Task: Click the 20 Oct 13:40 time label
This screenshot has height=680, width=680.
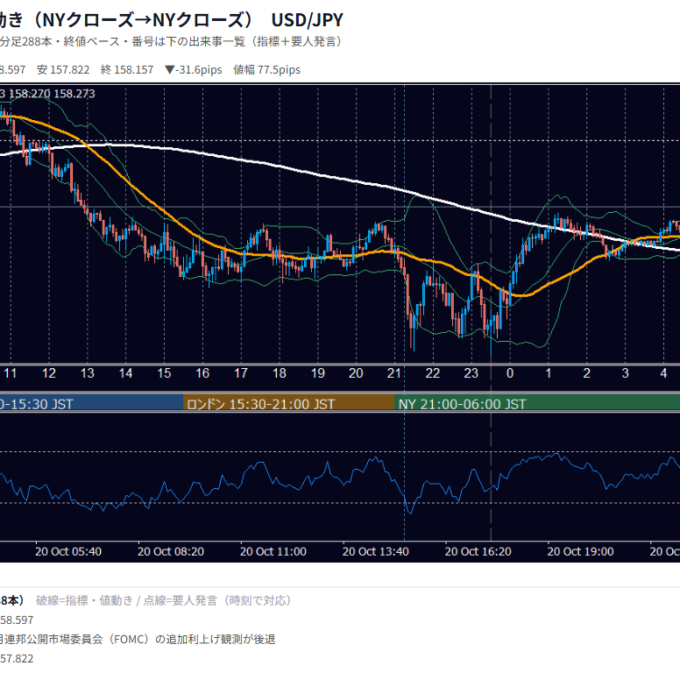Action: 376,552
